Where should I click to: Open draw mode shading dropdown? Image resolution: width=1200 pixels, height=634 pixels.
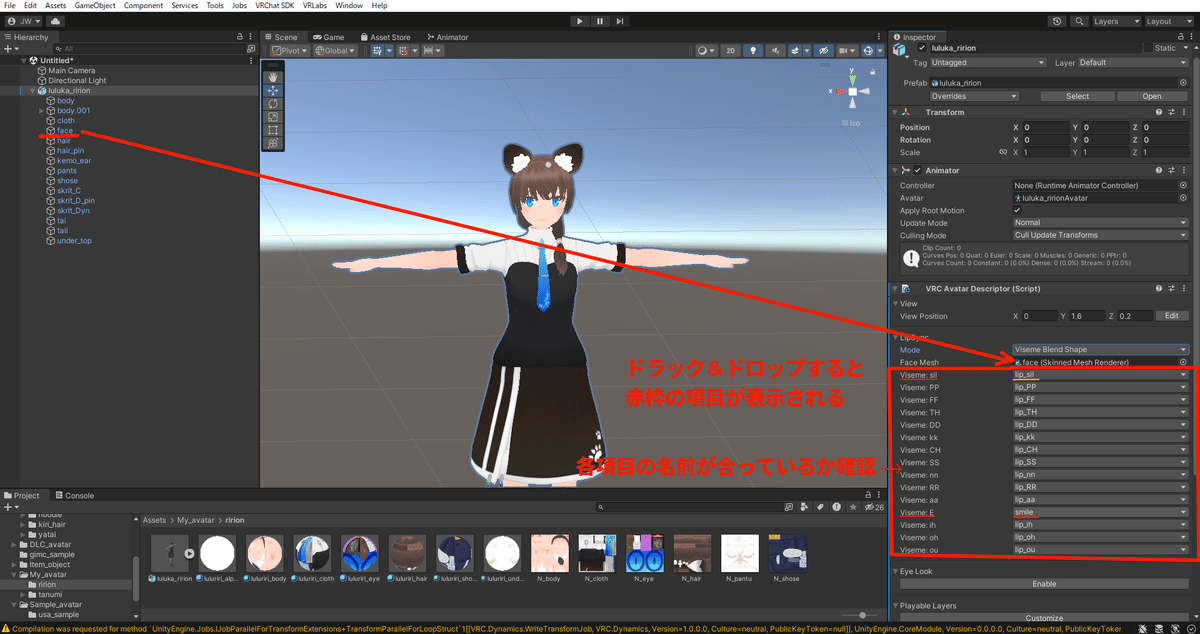pos(705,51)
